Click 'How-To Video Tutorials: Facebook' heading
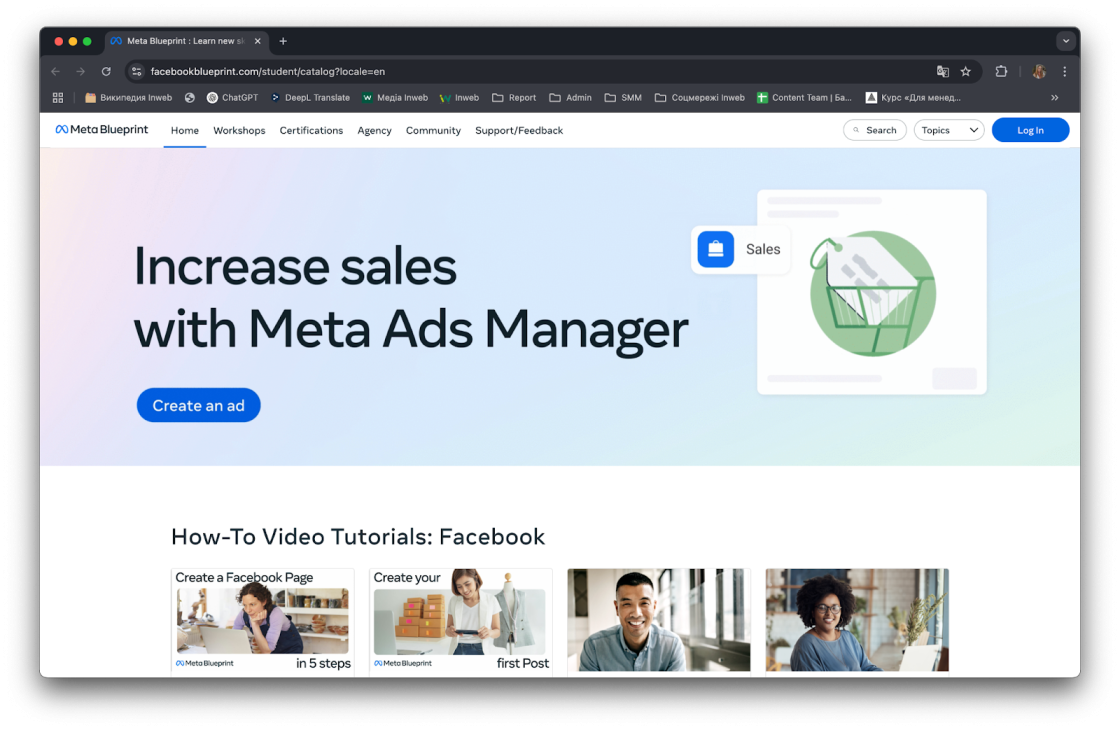 [358, 536]
